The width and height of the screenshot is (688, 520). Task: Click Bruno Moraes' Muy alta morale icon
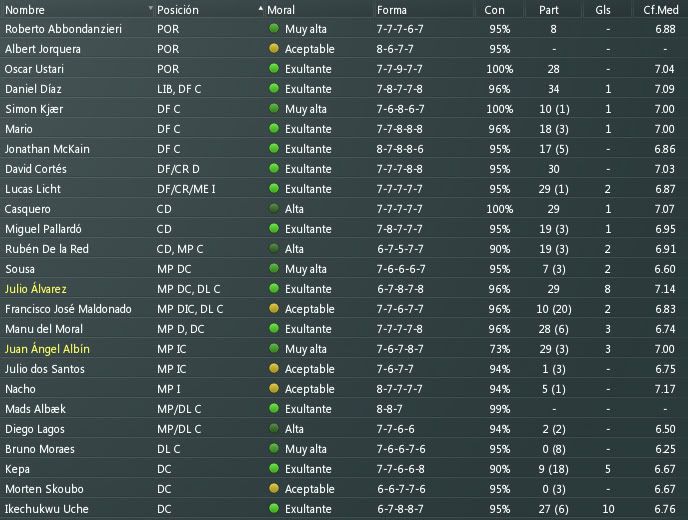(x=274, y=448)
